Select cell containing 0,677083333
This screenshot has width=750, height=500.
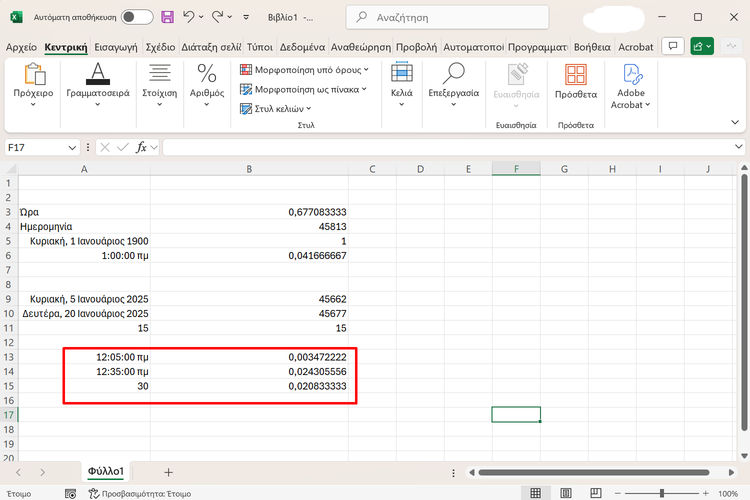pos(249,212)
